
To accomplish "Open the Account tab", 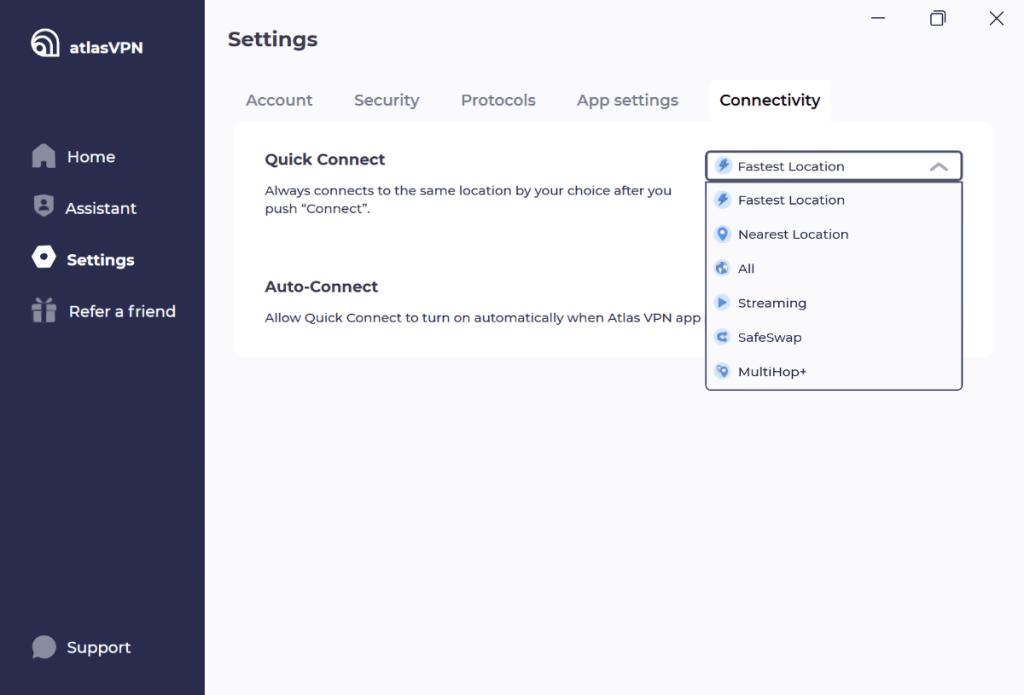I will click(x=279, y=100).
